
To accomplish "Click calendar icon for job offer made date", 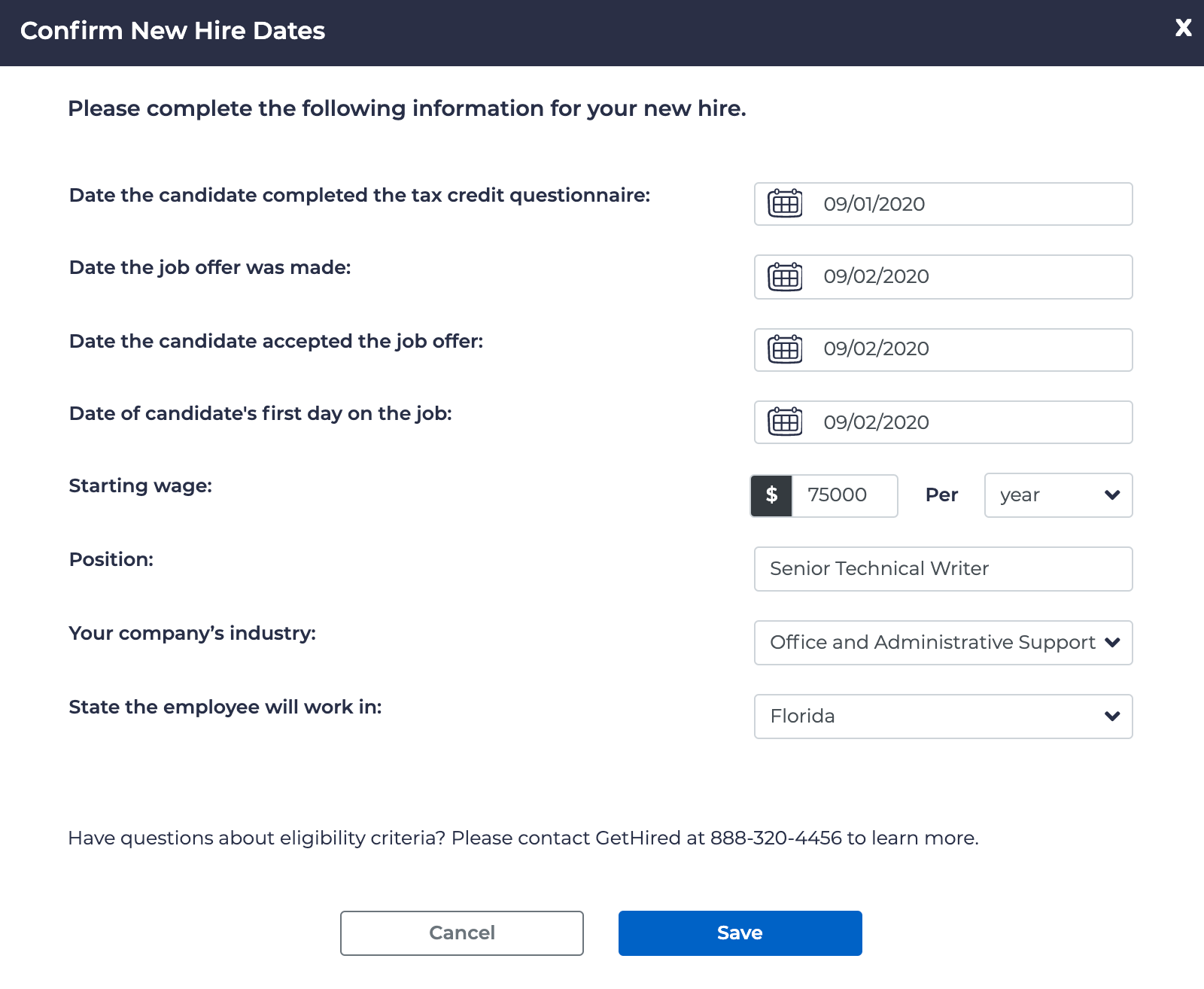I will point(785,277).
